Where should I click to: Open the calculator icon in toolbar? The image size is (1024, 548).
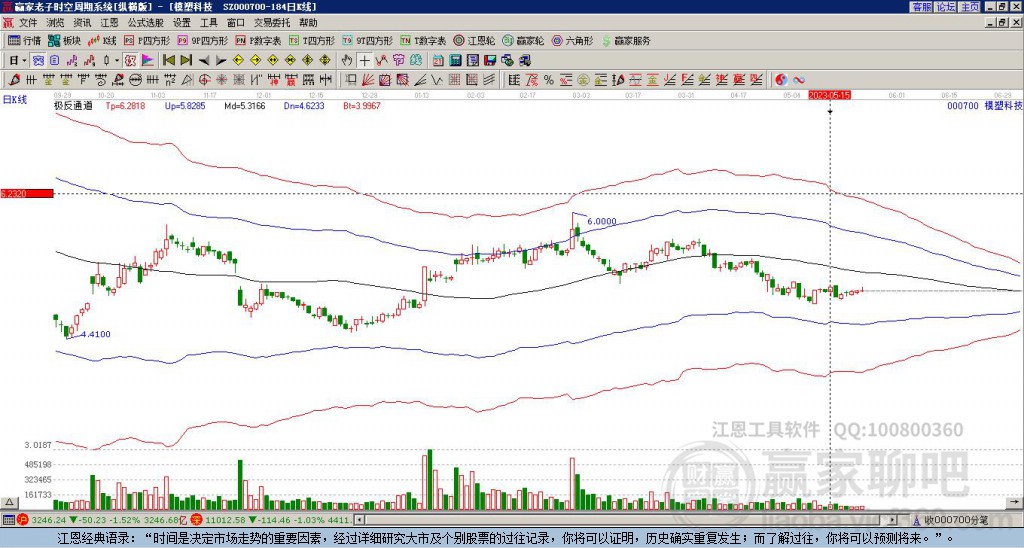coord(456,61)
